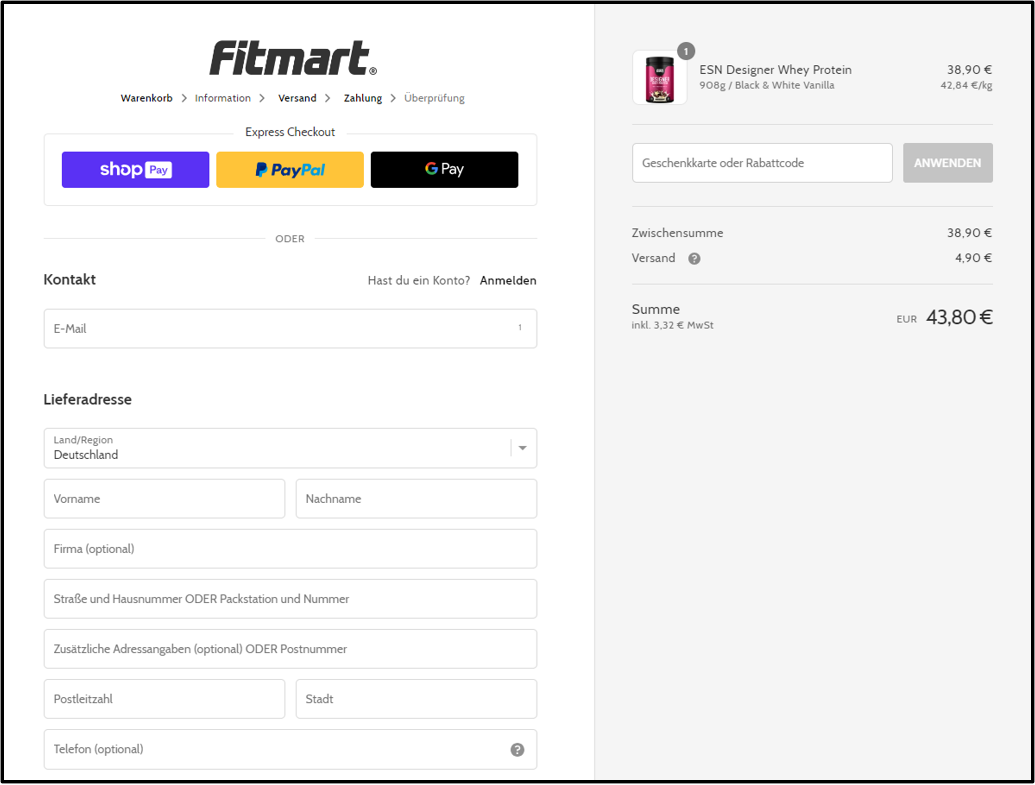Click the total 43,80 € amount

pyautogui.click(x=959, y=318)
